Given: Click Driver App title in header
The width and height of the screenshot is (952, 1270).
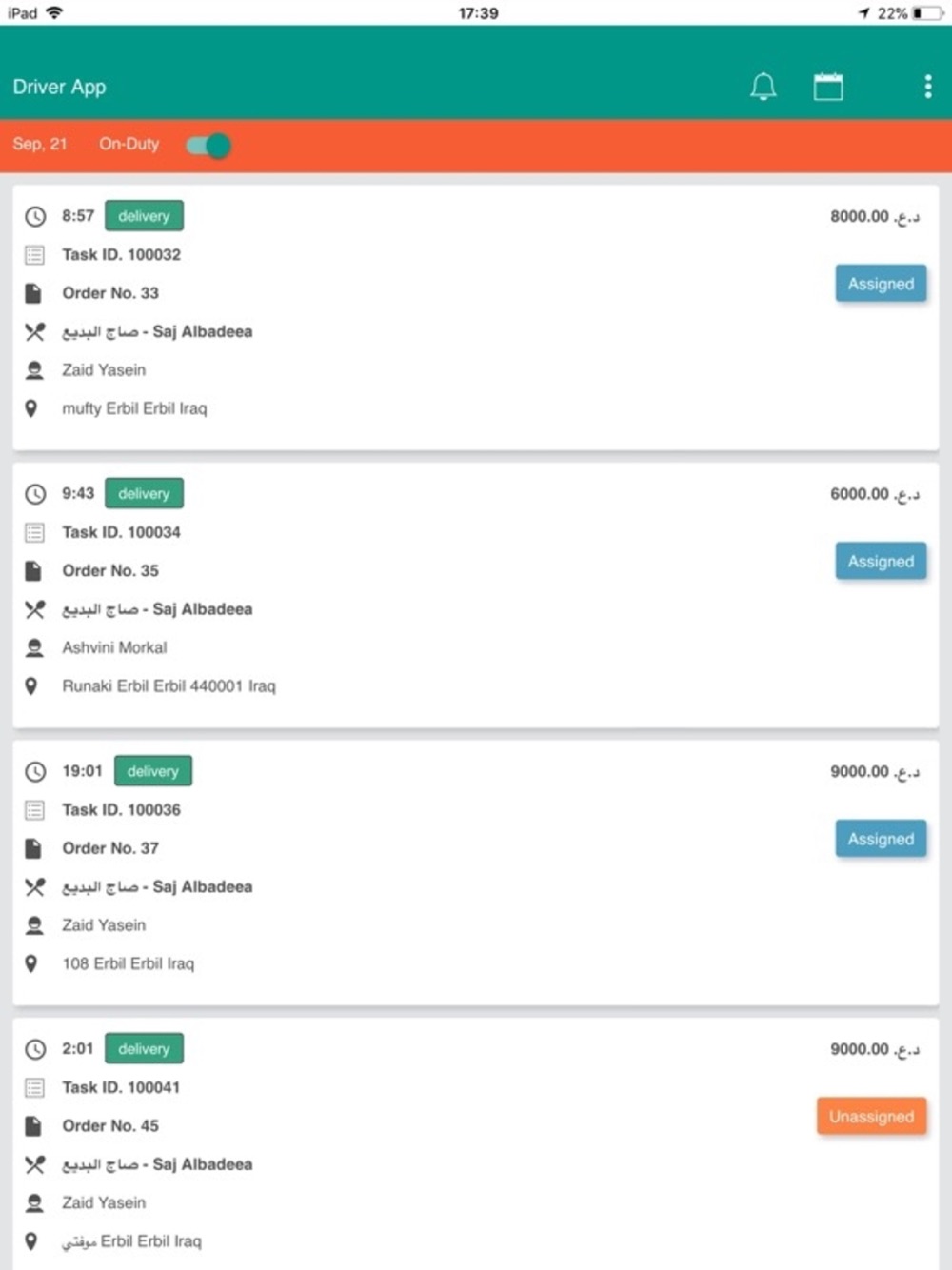Looking at the screenshot, I should [x=59, y=87].
